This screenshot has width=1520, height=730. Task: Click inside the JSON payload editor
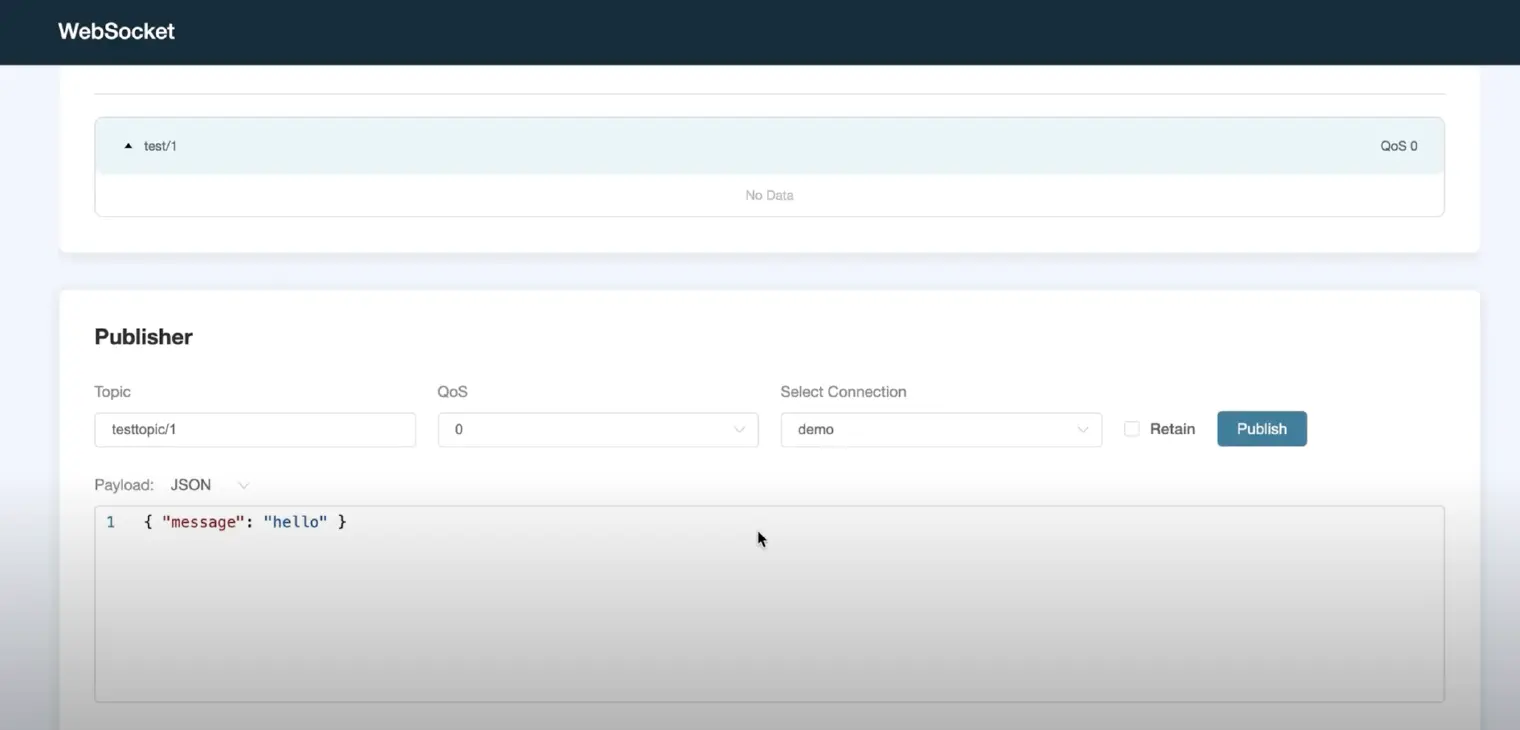[769, 604]
